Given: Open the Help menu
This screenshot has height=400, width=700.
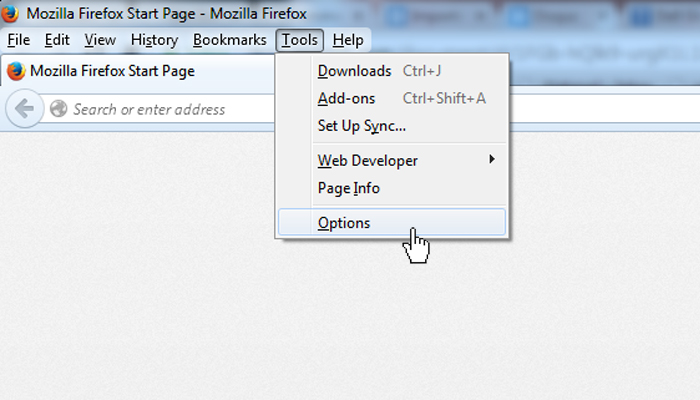Looking at the screenshot, I should (x=348, y=40).
